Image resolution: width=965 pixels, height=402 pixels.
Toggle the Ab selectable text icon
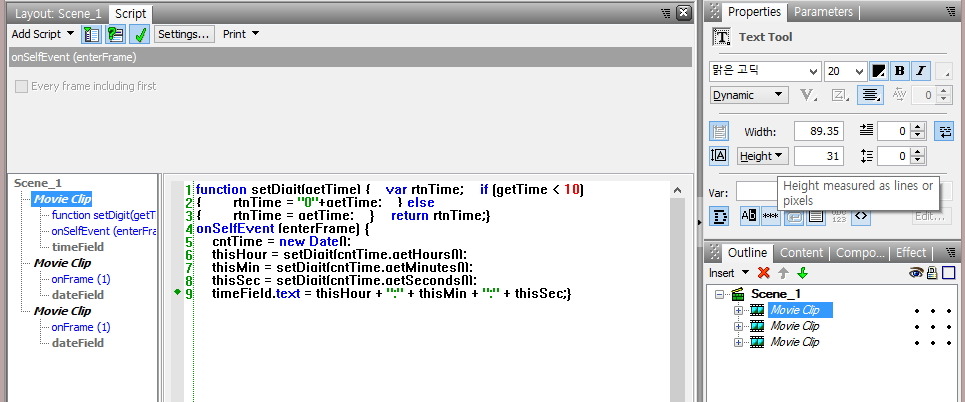pos(749,216)
